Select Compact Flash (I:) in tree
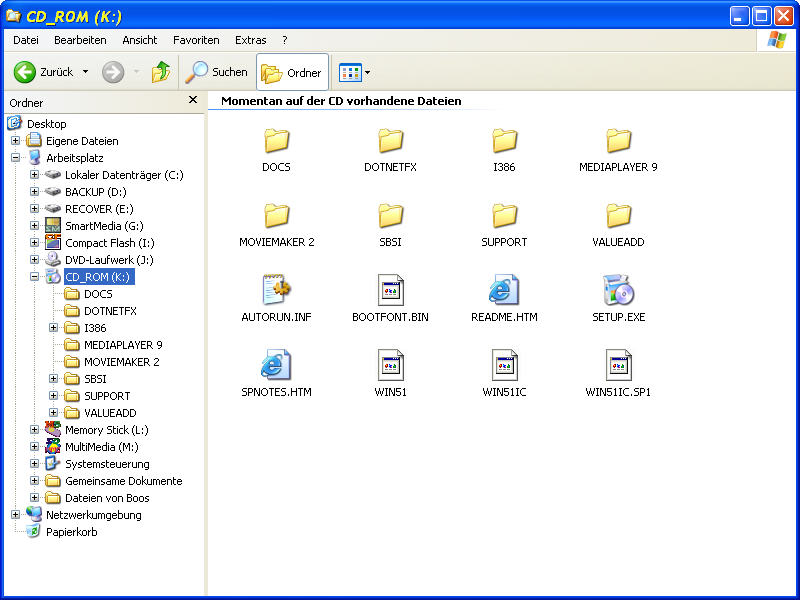 pos(110,243)
